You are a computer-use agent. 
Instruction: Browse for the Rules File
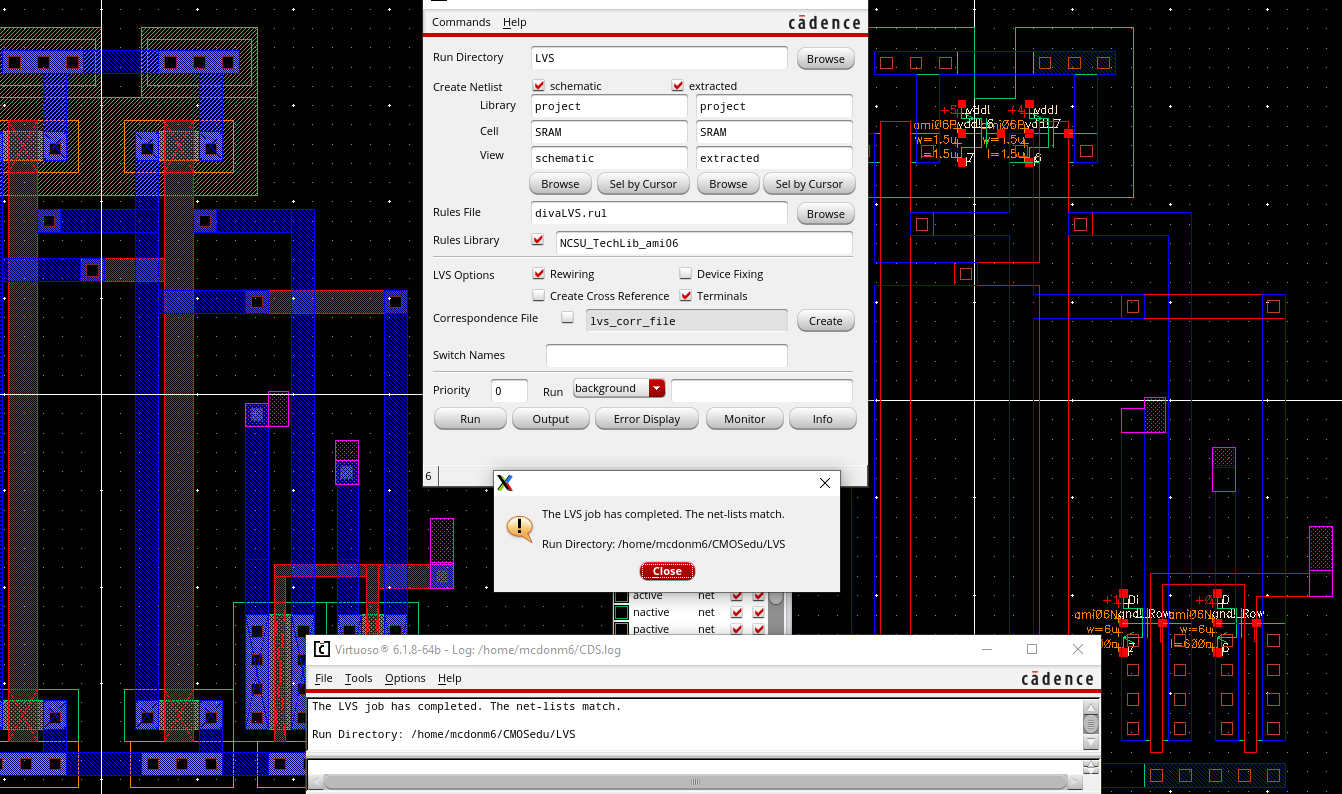(825, 214)
